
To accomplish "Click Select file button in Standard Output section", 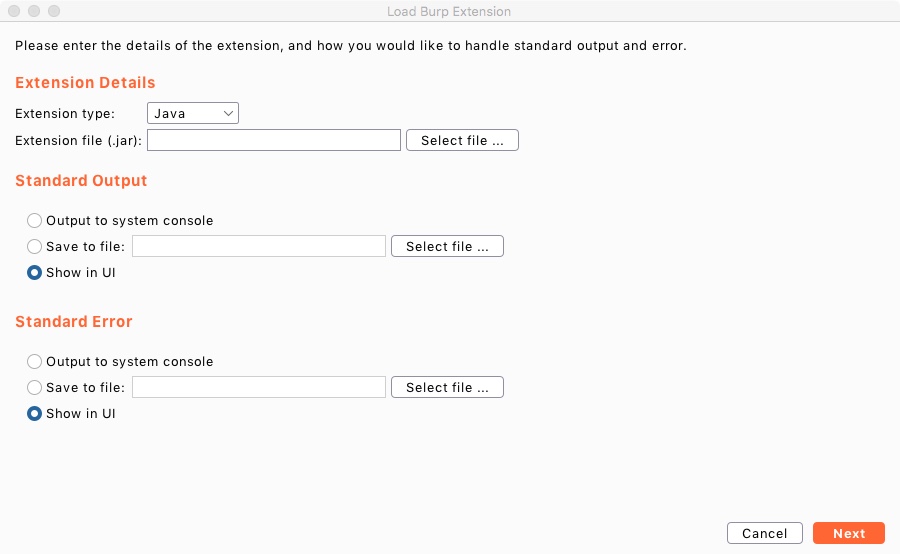I will tap(447, 246).
